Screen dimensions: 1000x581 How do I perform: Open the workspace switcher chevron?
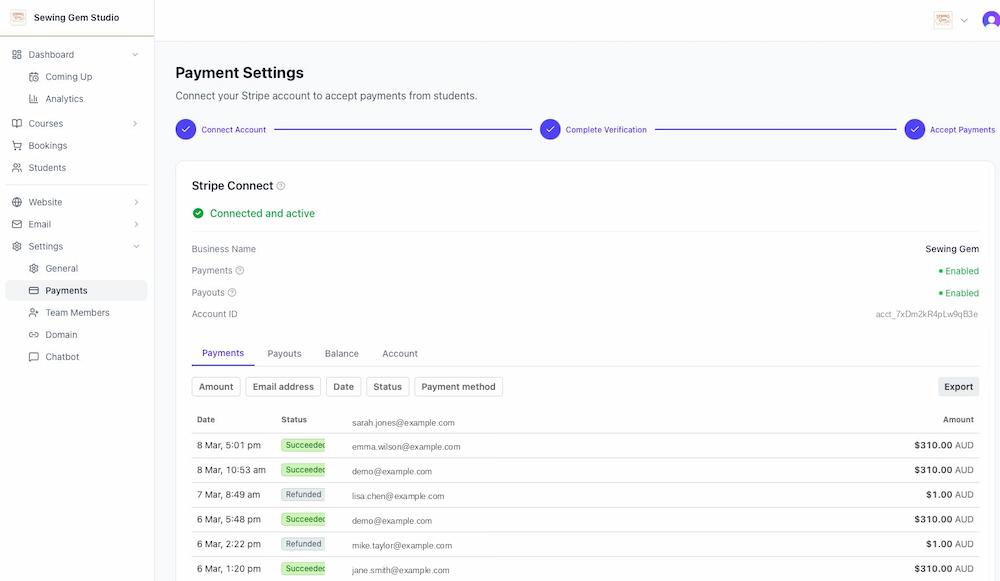[x=963, y=19]
